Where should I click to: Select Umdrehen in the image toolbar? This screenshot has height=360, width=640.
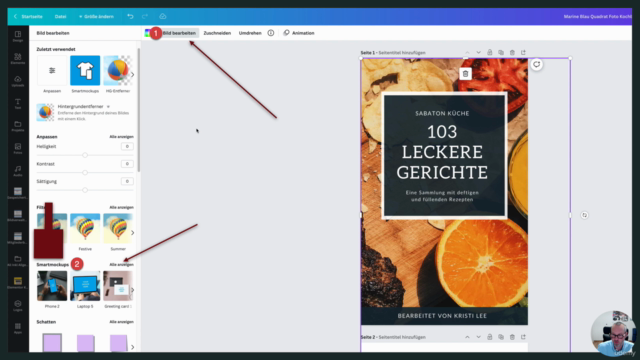tap(250, 33)
